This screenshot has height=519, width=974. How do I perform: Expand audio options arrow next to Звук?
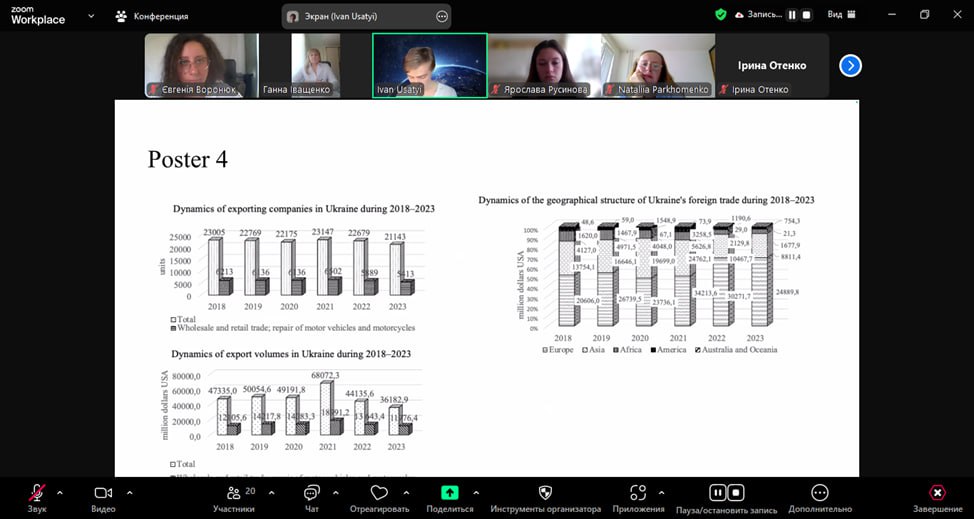click(60, 493)
